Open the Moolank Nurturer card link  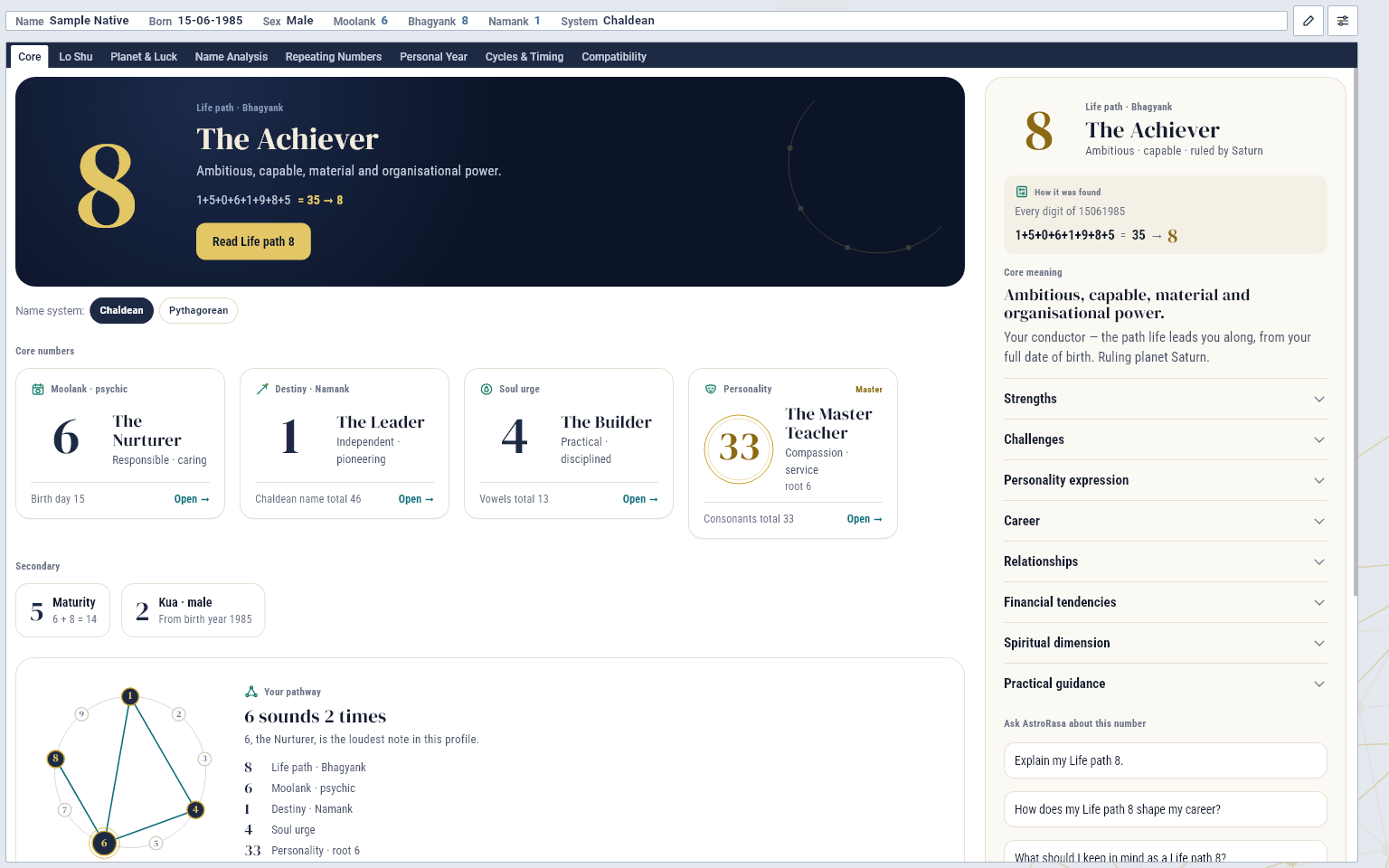pyautogui.click(x=192, y=499)
